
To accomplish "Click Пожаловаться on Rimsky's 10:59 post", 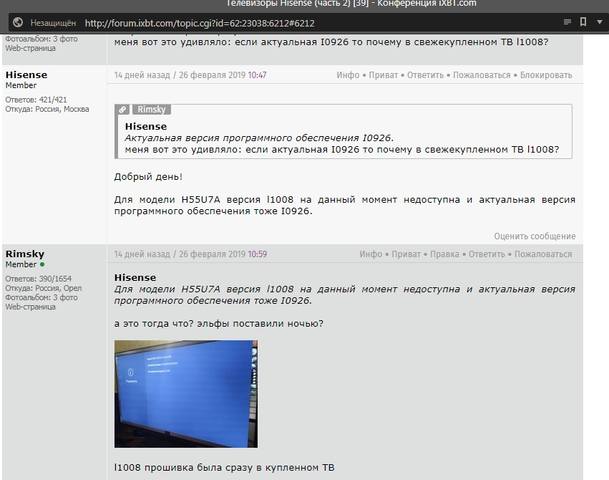I will tap(543, 254).
